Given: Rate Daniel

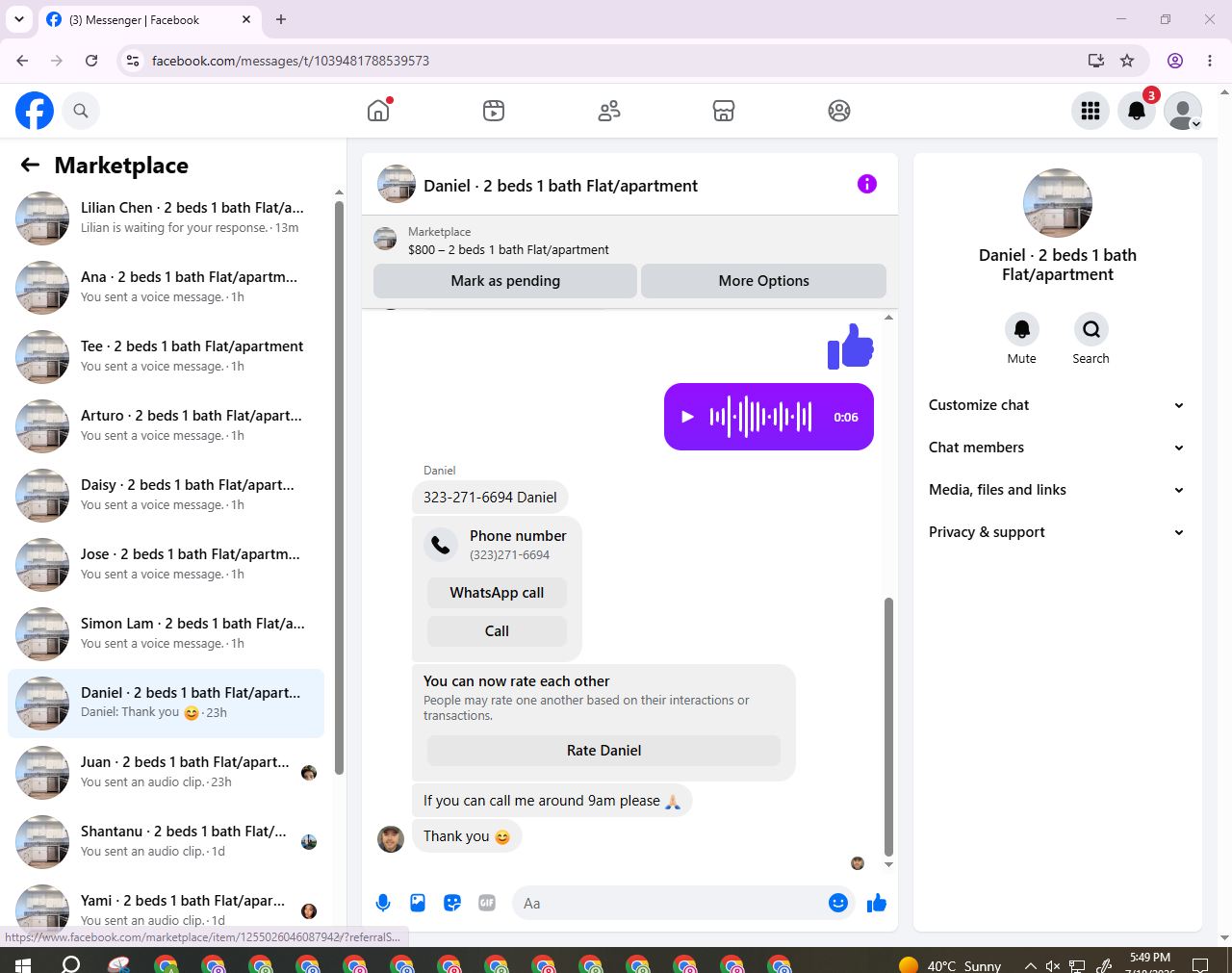Looking at the screenshot, I should coord(603,751).
